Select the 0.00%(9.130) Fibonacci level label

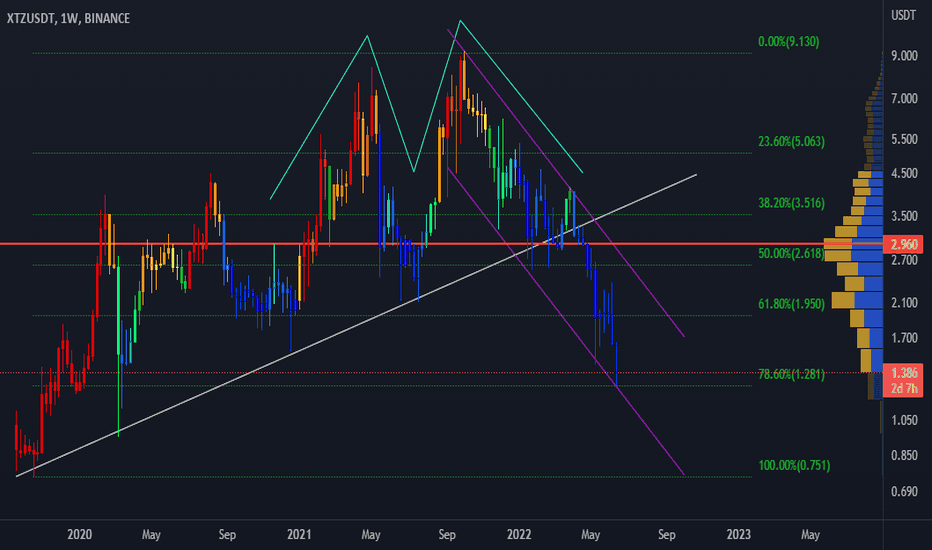[788, 42]
